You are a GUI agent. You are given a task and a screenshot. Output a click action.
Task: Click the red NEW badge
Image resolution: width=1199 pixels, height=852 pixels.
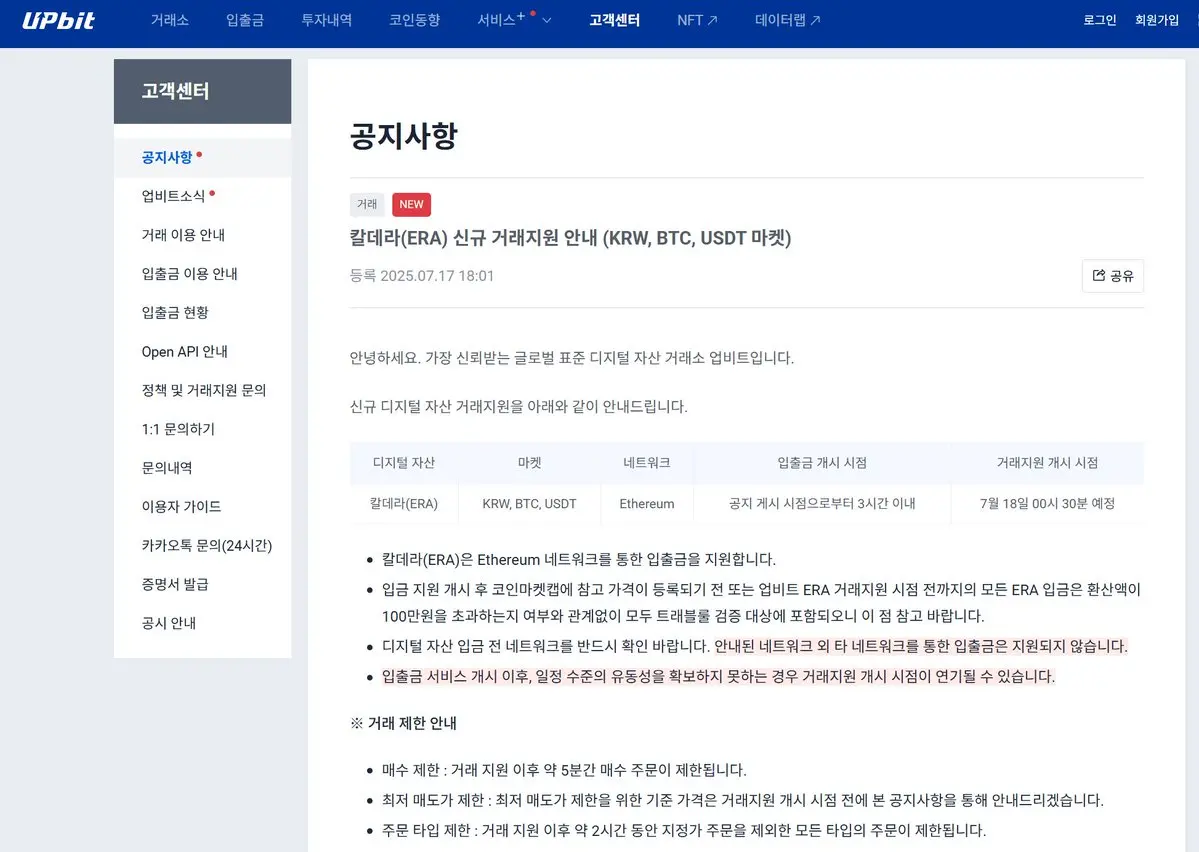pyautogui.click(x=411, y=204)
